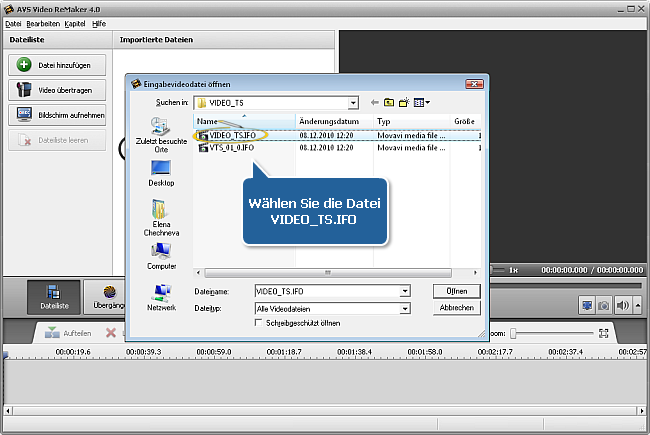
Task: Click the zoom-to-fit icon on timeline
Action: 604,333
